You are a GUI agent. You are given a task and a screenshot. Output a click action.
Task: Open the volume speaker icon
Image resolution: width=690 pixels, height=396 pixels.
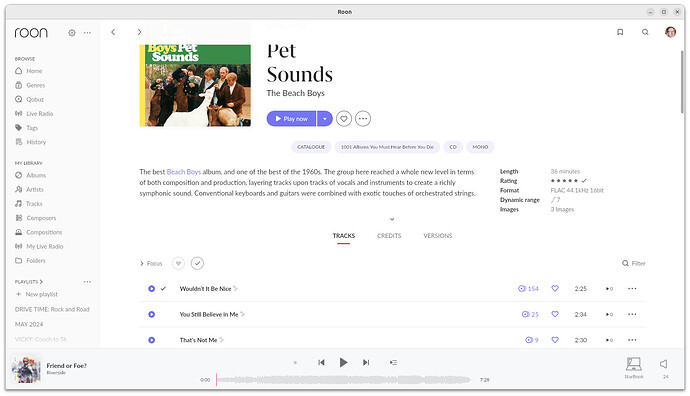[664, 364]
